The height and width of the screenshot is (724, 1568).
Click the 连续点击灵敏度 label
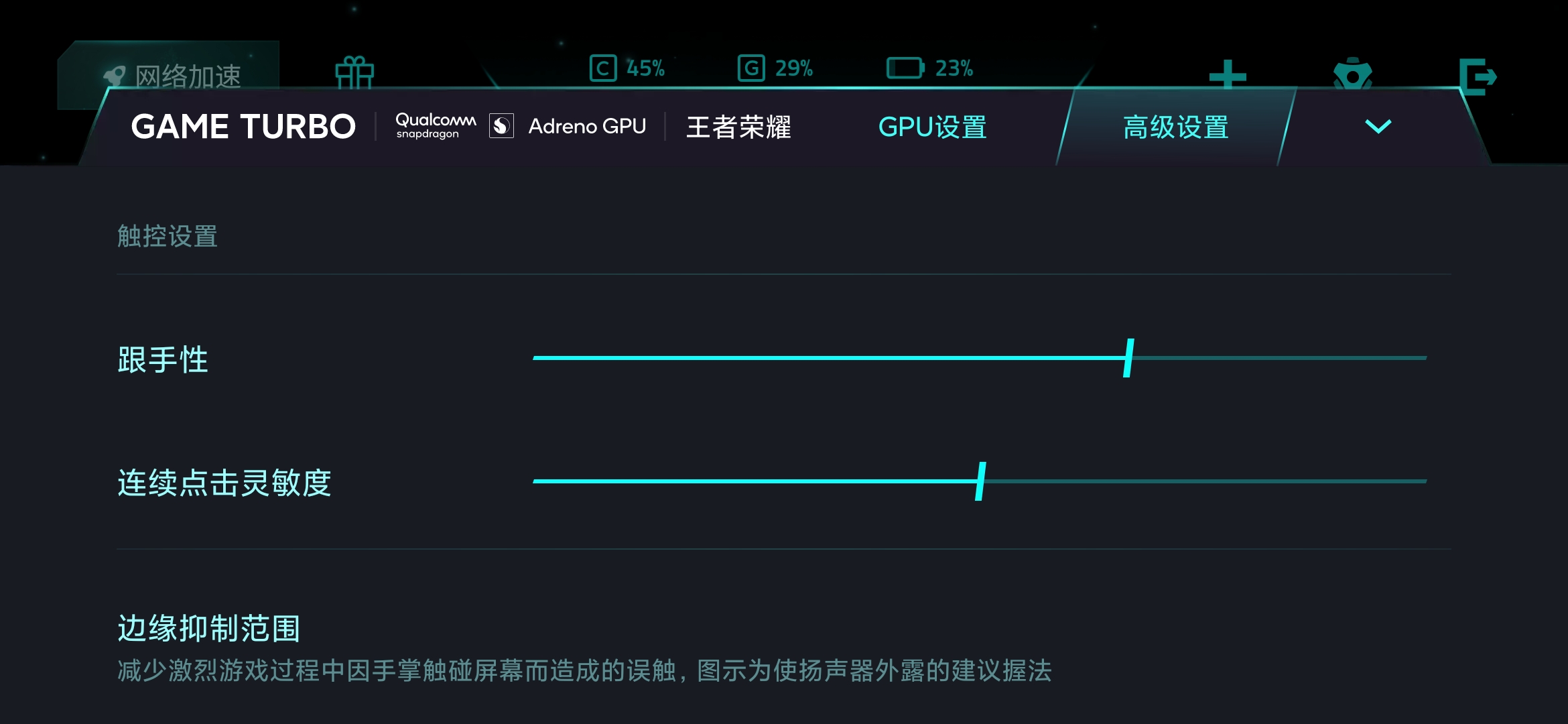click(x=224, y=483)
